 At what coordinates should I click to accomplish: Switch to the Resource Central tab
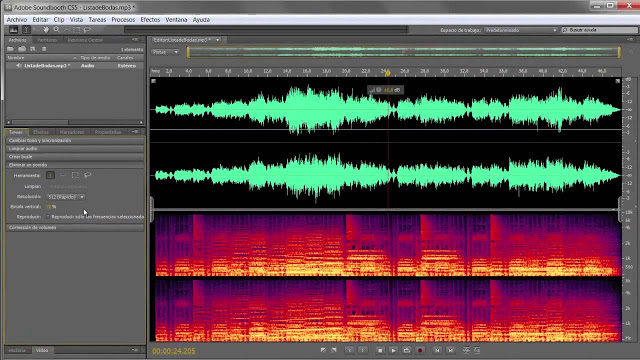(x=85, y=40)
